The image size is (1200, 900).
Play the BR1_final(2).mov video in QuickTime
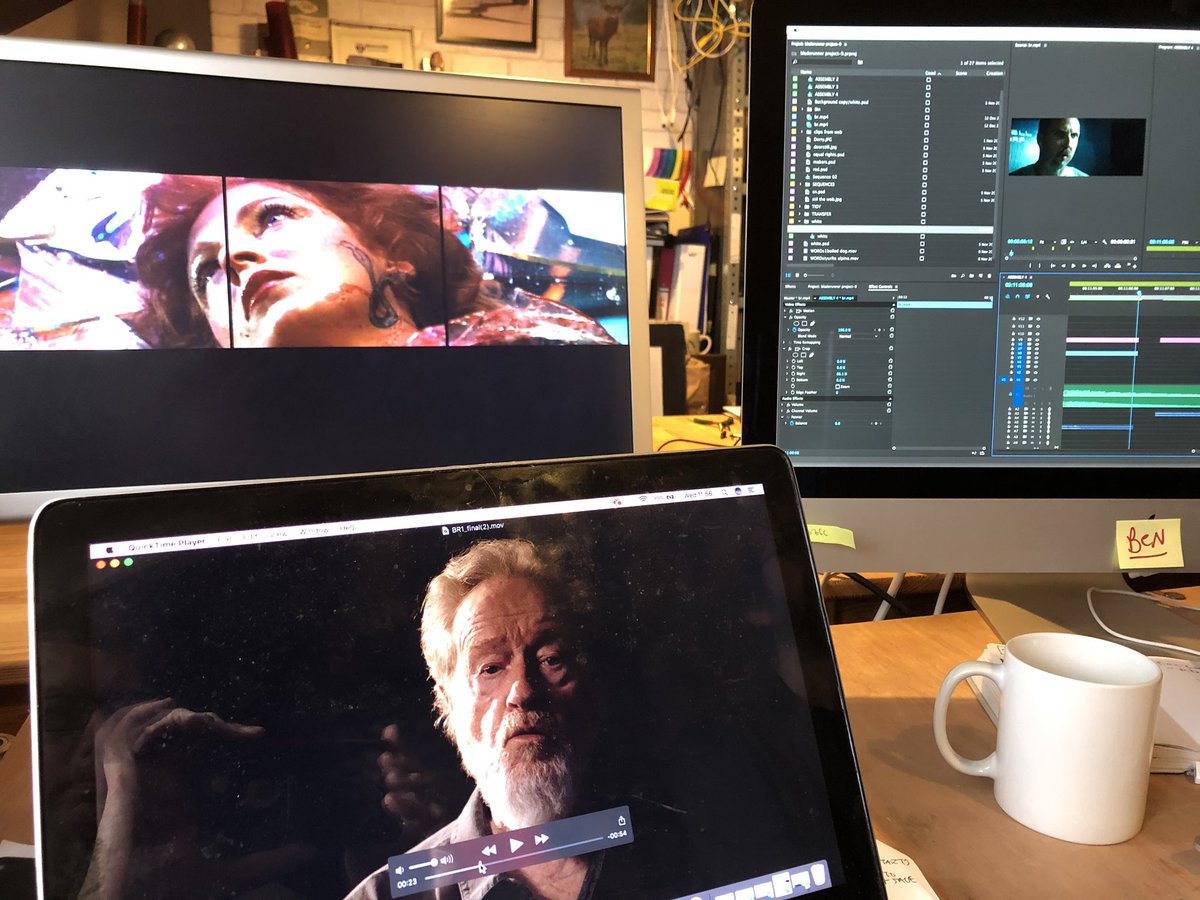click(x=516, y=845)
